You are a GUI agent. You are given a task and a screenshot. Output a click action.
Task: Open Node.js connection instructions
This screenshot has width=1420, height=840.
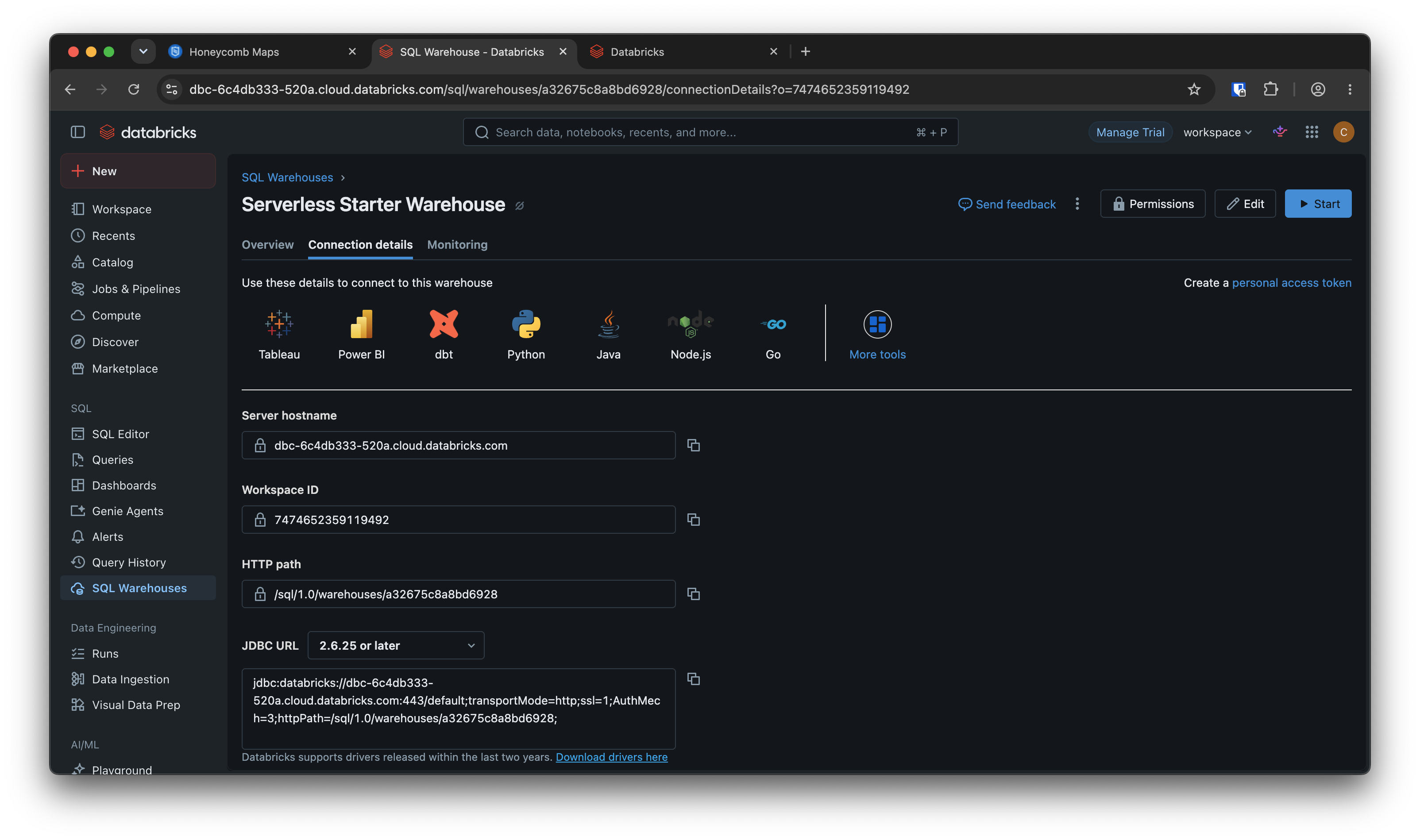pos(691,335)
